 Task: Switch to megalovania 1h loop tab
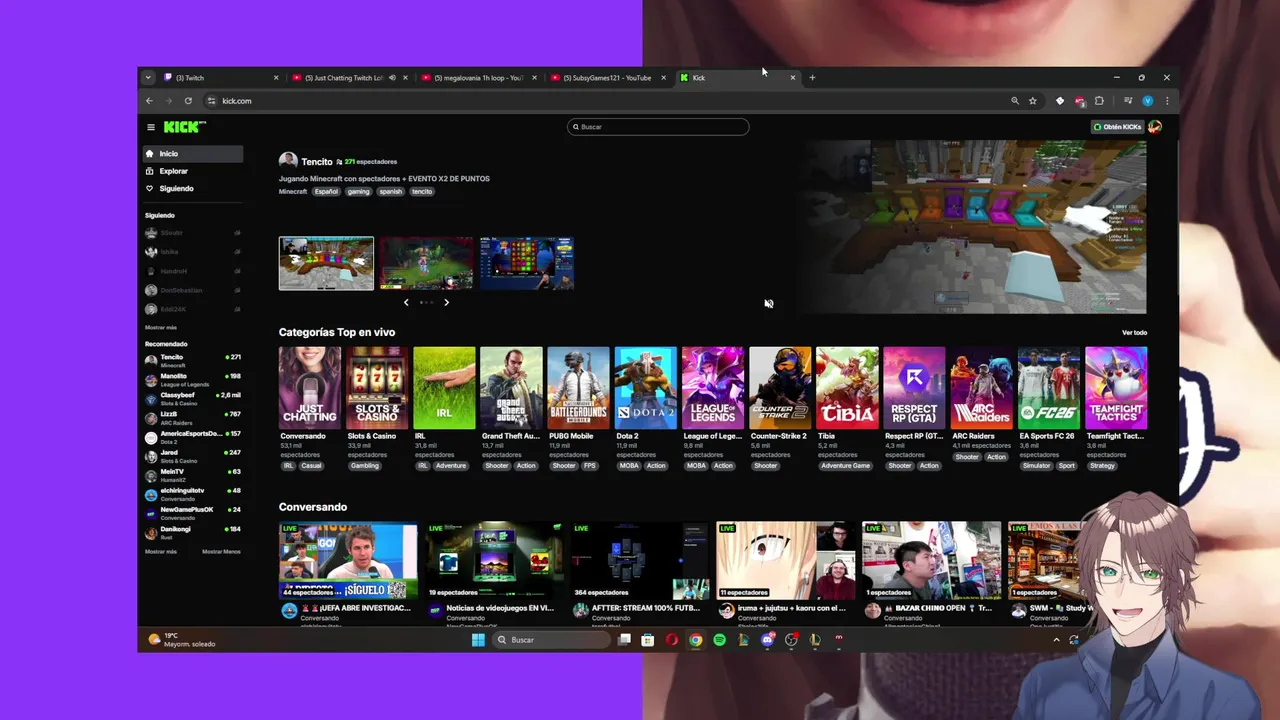(x=477, y=78)
